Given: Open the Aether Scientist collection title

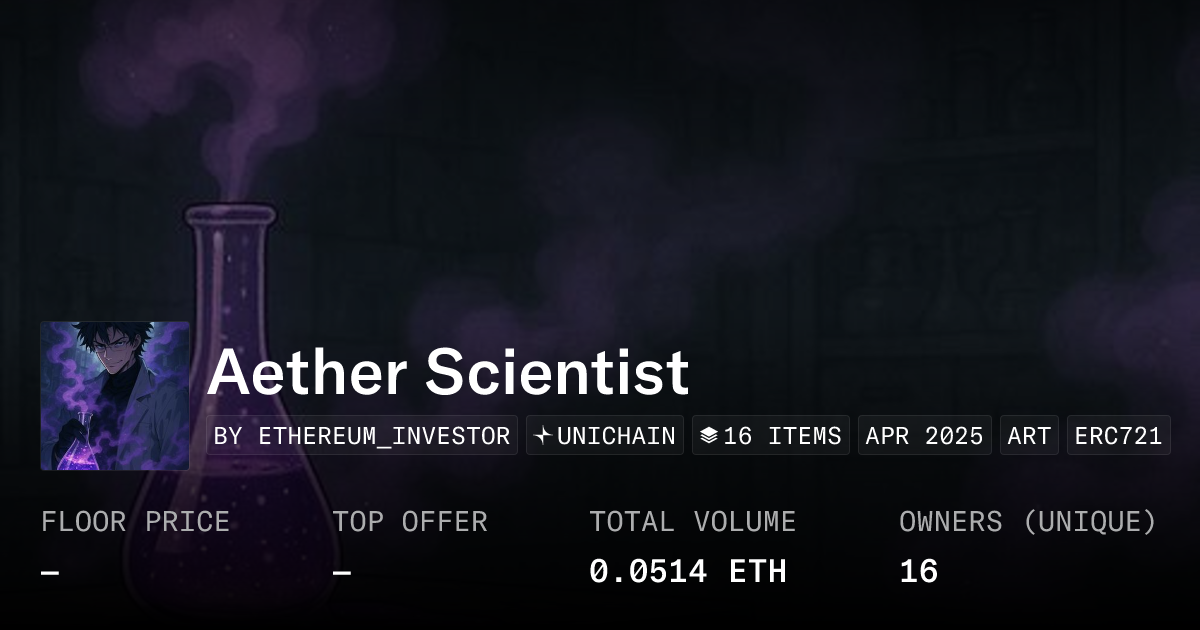Looking at the screenshot, I should (x=448, y=373).
